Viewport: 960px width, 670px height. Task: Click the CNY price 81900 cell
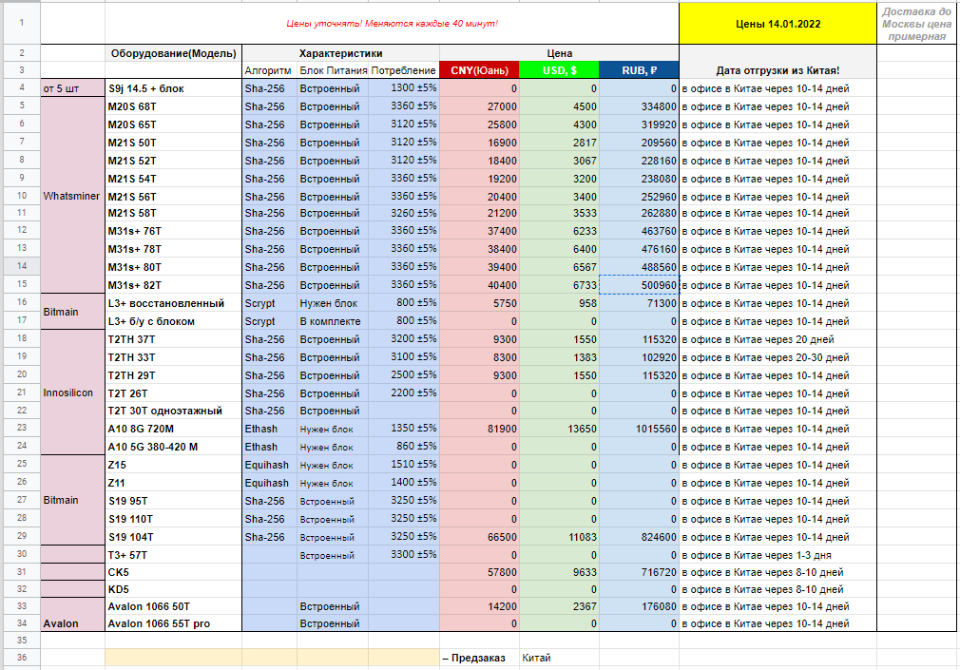(479, 428)
